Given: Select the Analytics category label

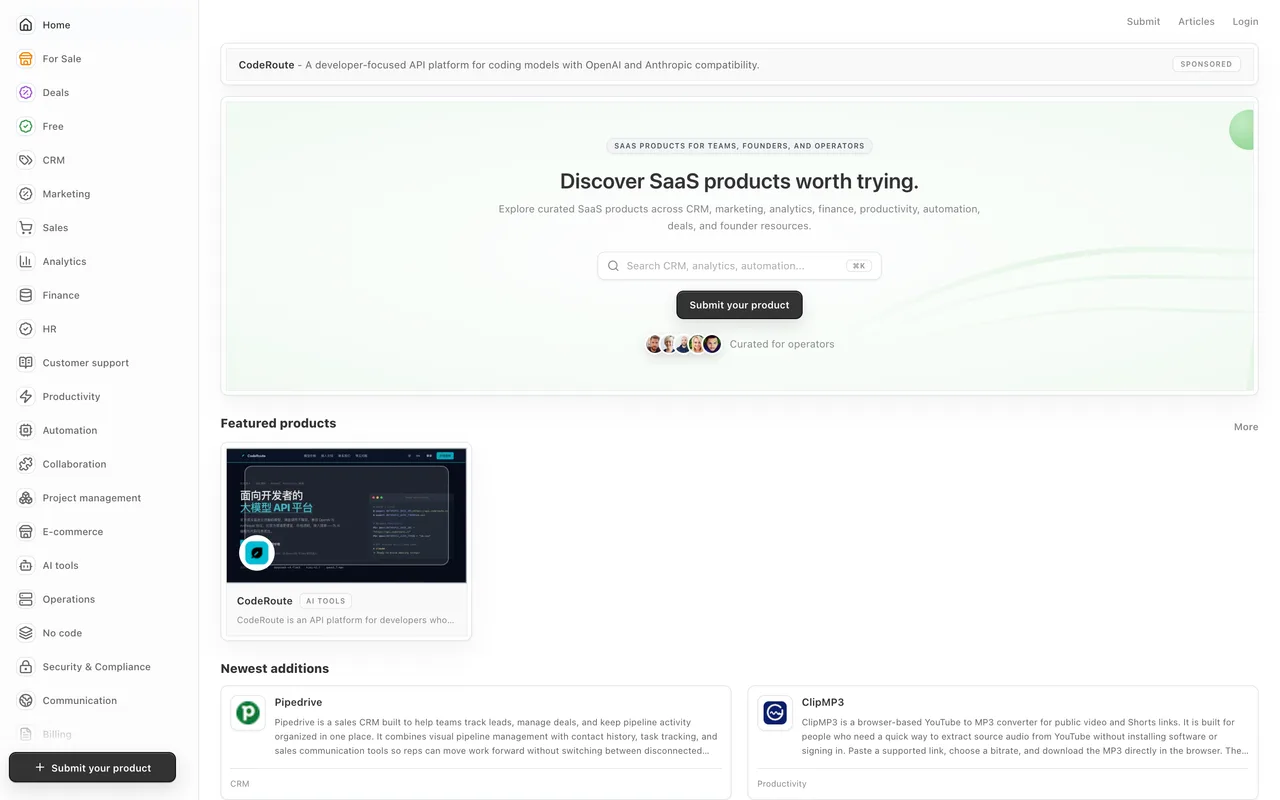Looking at the screenshot, I should 64,262.
